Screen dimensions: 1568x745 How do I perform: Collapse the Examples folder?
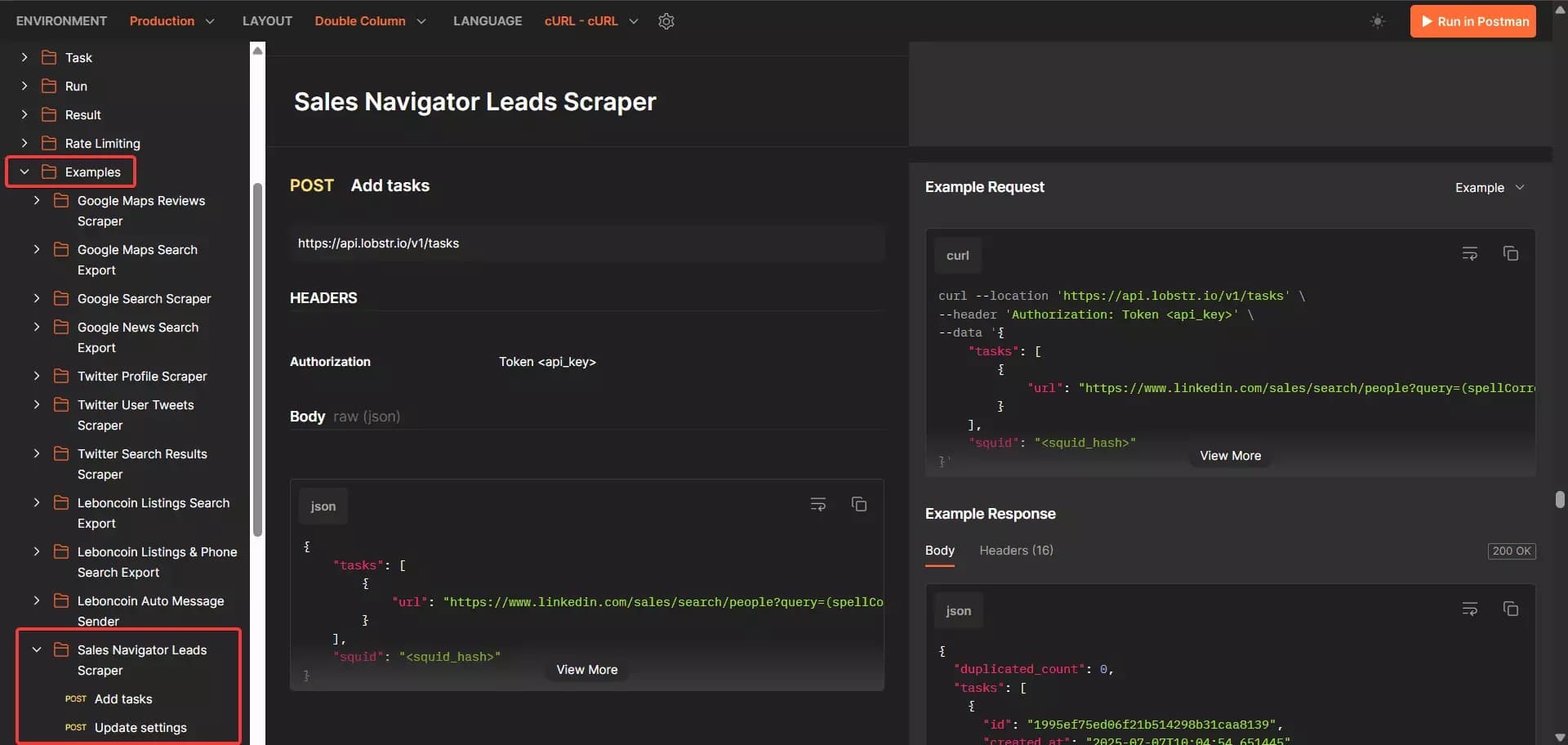coord(24,172)
